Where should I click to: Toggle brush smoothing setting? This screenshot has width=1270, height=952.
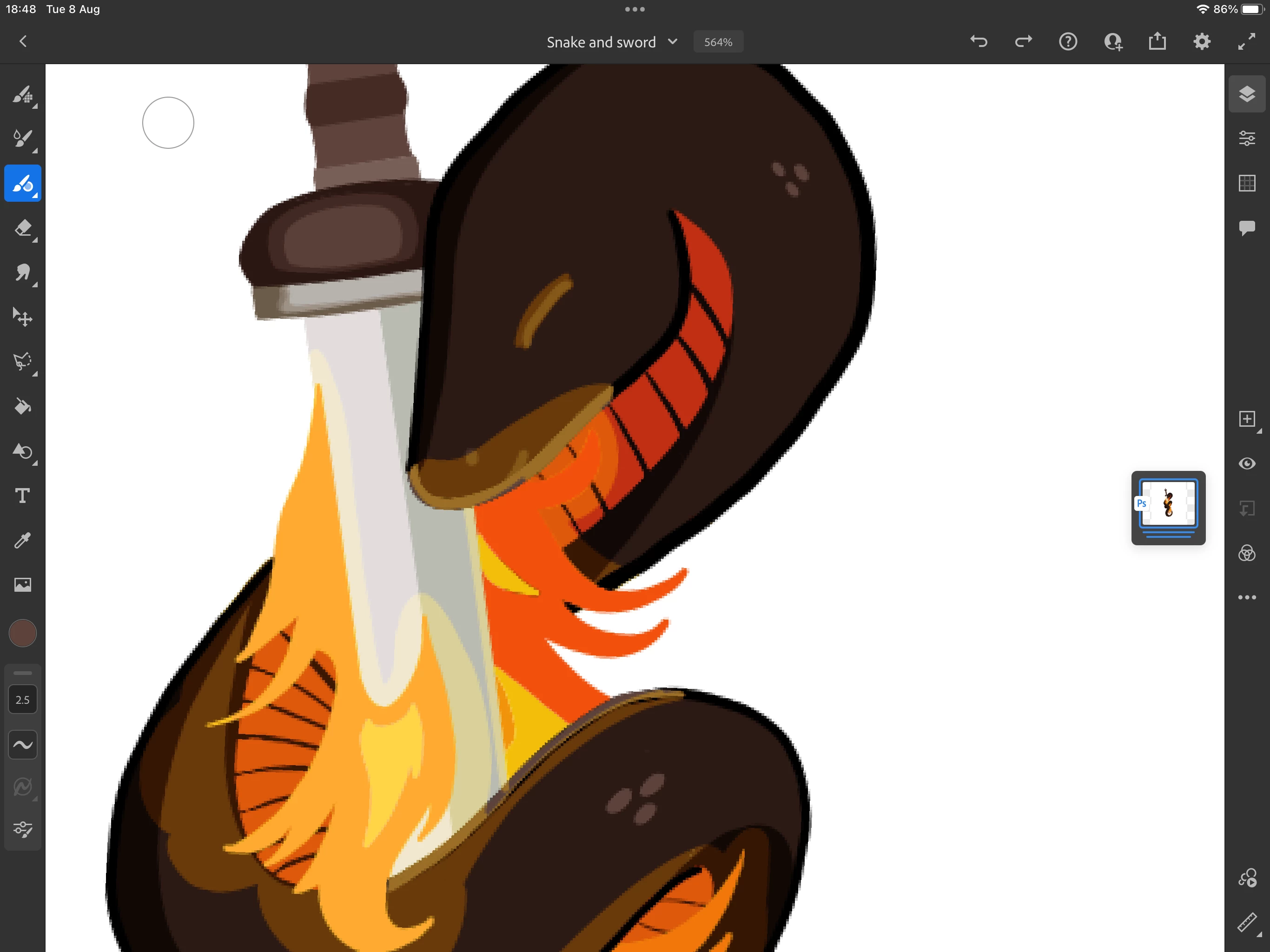click(x=22, y=745)
